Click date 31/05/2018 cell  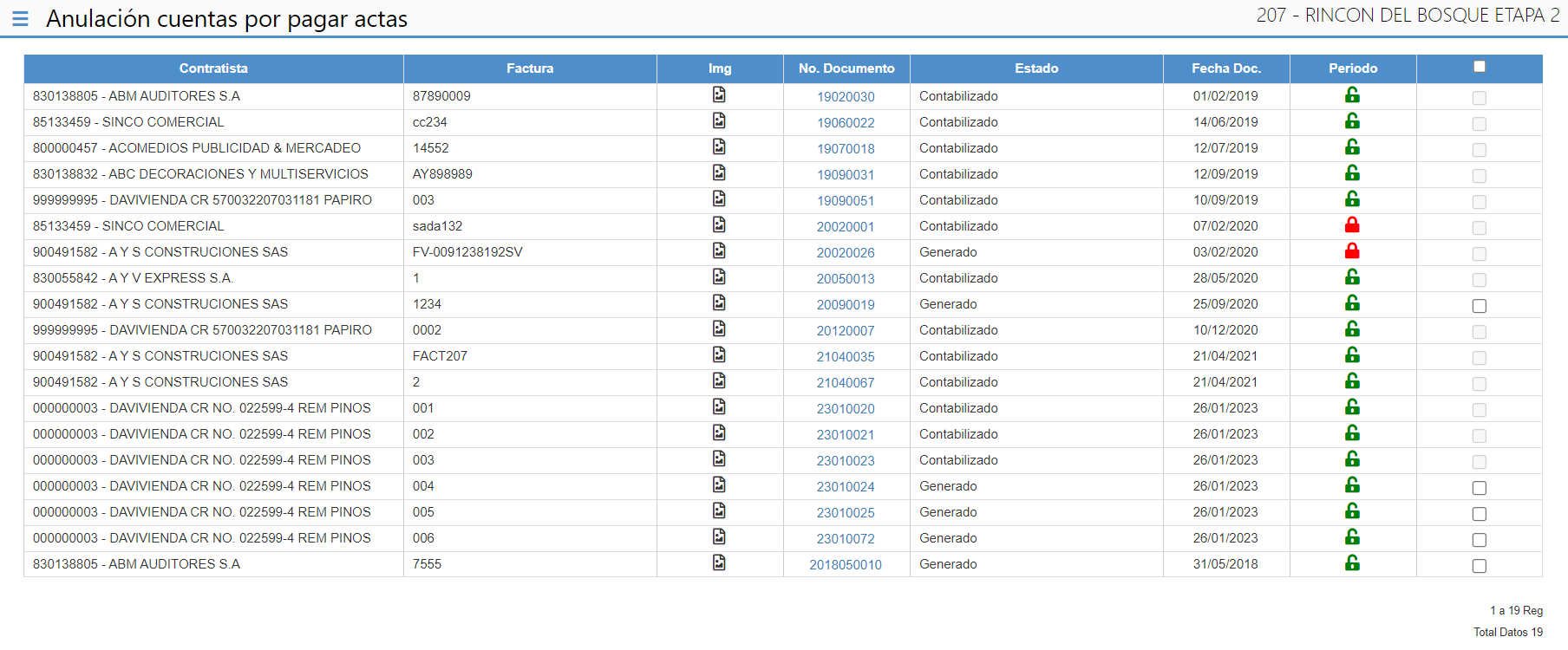click(x=1226, y=564)
